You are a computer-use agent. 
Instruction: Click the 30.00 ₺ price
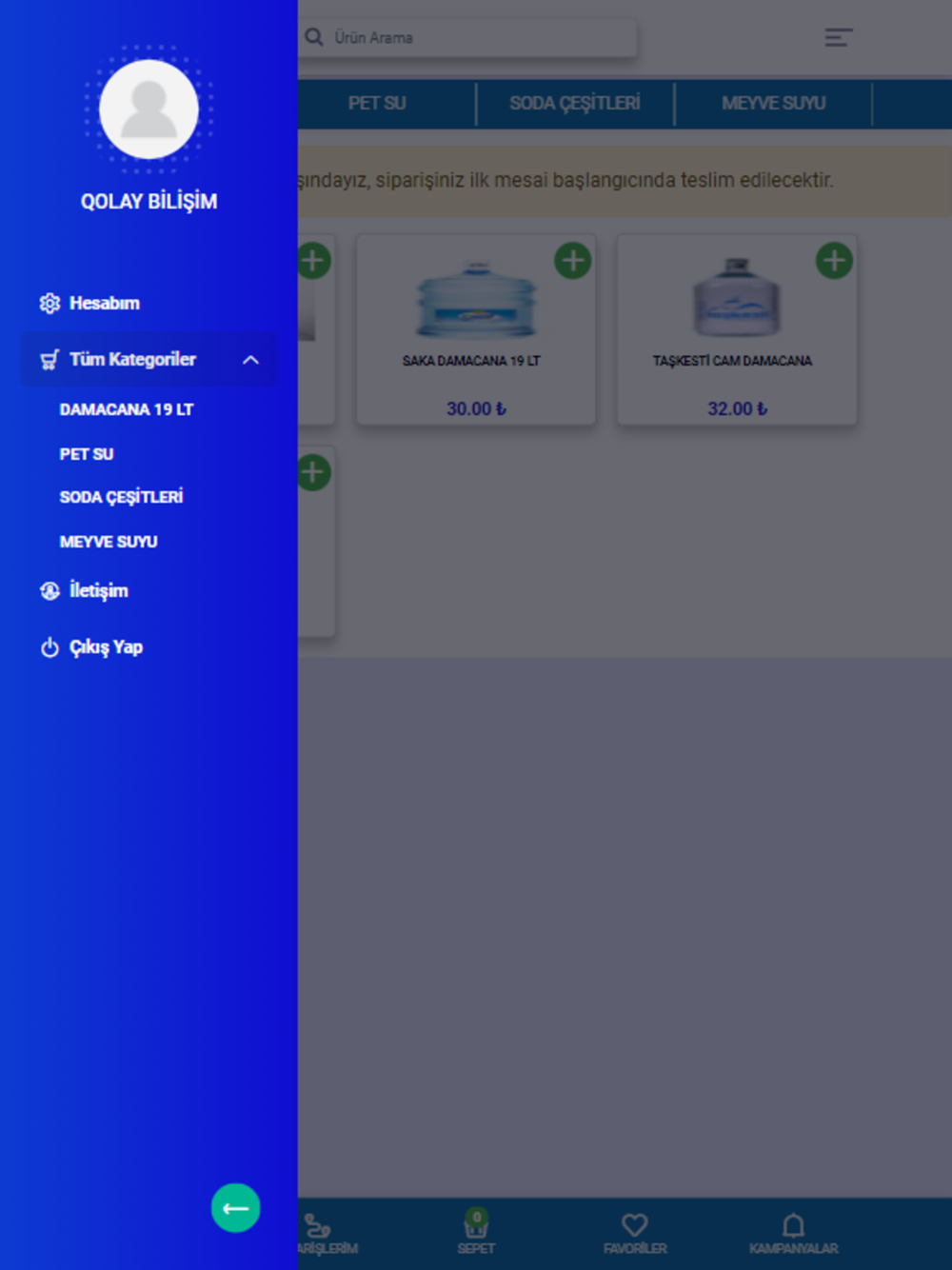click(x=477, y=408)
